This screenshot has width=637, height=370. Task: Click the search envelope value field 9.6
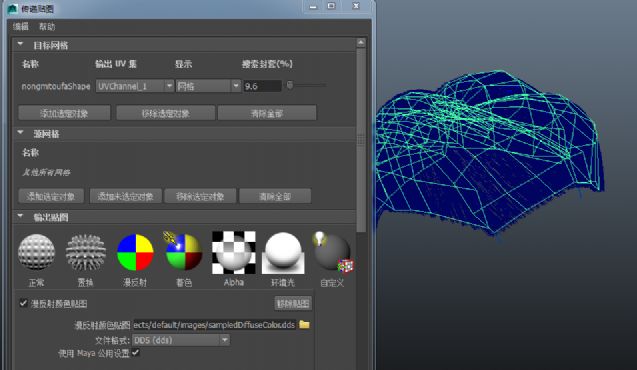coord(262,86)
